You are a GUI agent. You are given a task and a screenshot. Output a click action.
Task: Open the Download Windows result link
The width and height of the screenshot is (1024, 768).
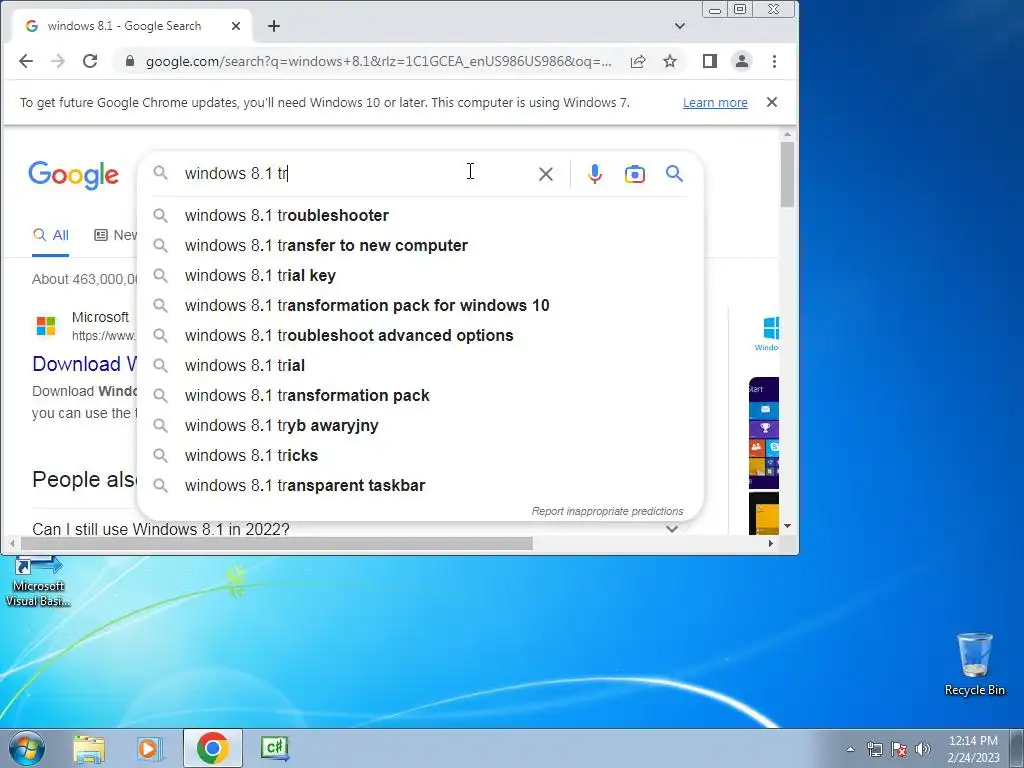(85, 364)
